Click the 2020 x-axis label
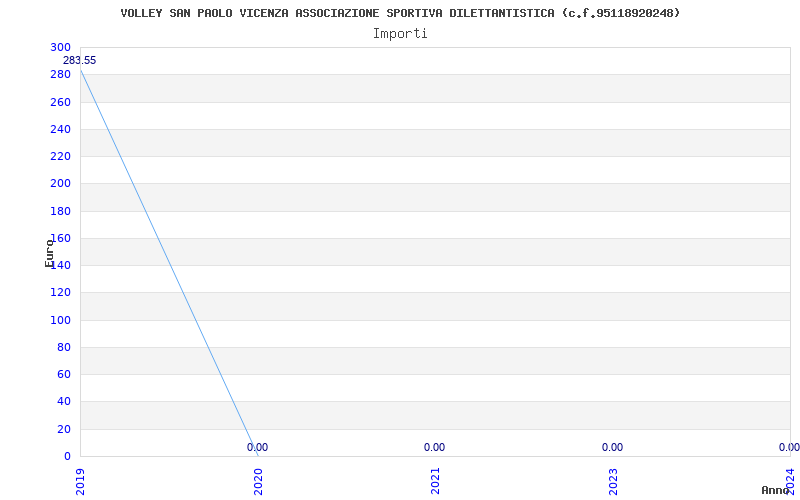 [258, 482]
